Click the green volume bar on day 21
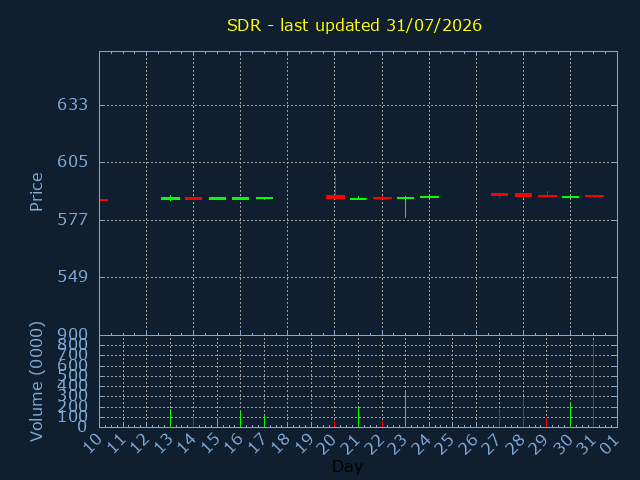640x480 pixels. coord(358,417)
